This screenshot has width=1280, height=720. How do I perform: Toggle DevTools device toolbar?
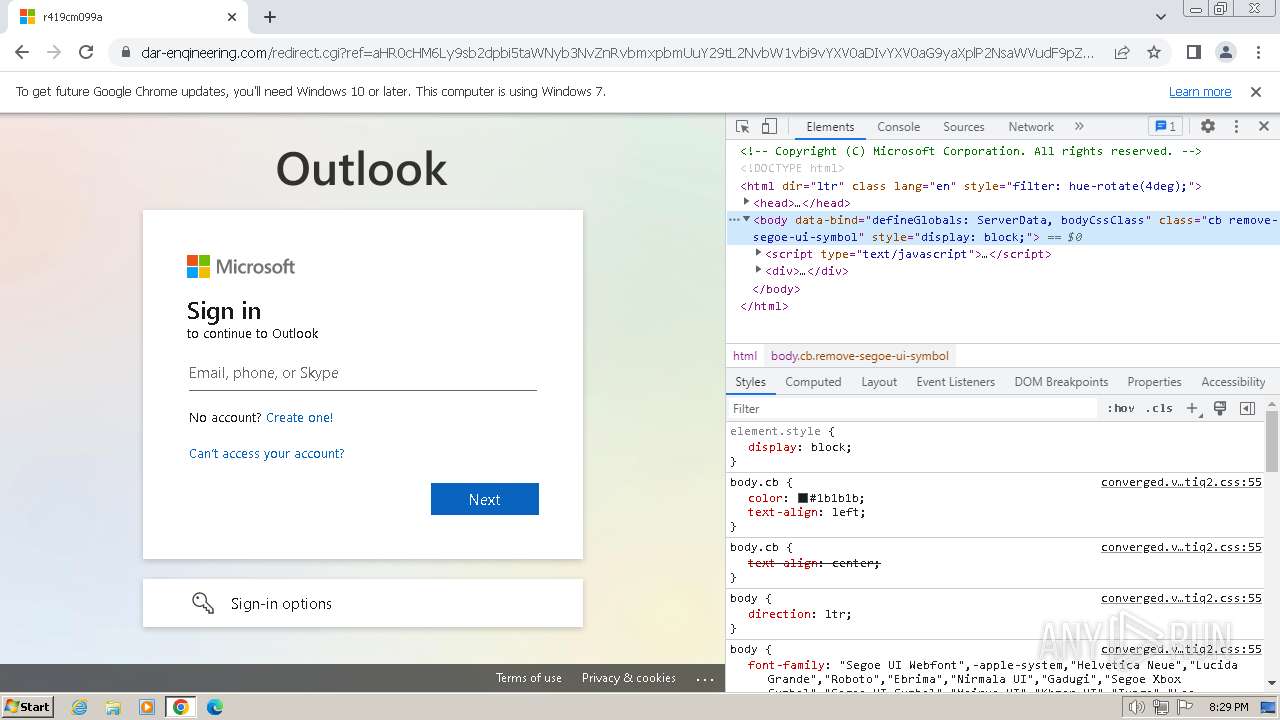769,127
